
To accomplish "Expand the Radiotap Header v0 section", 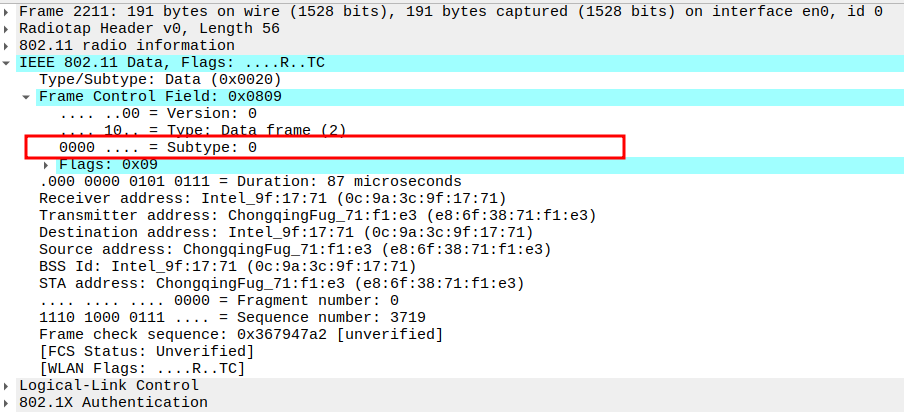I will (9, 29).
